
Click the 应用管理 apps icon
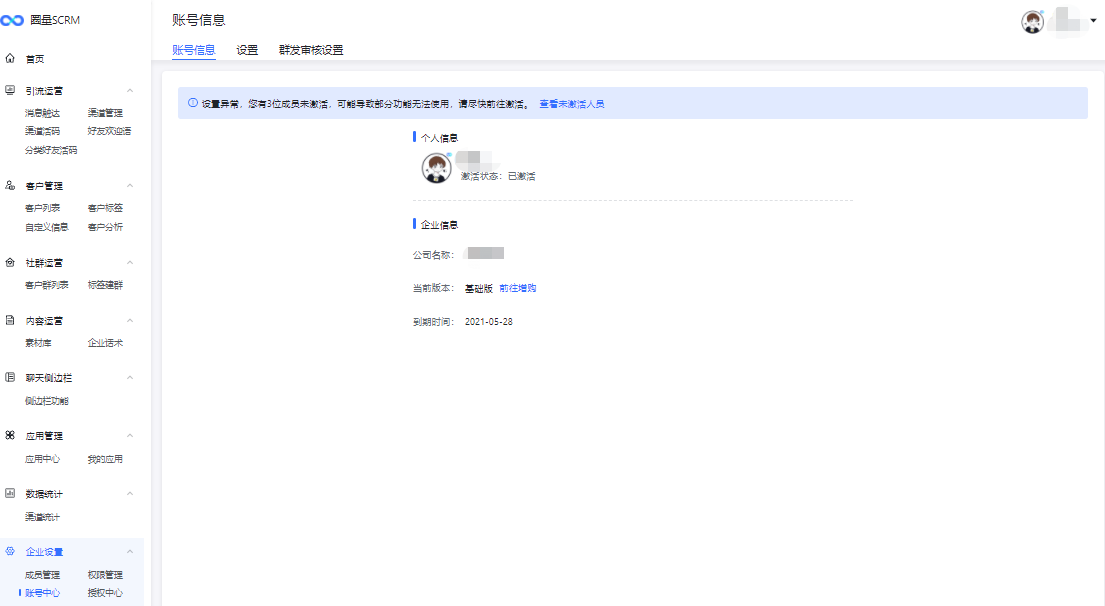(x=10, y=436)
